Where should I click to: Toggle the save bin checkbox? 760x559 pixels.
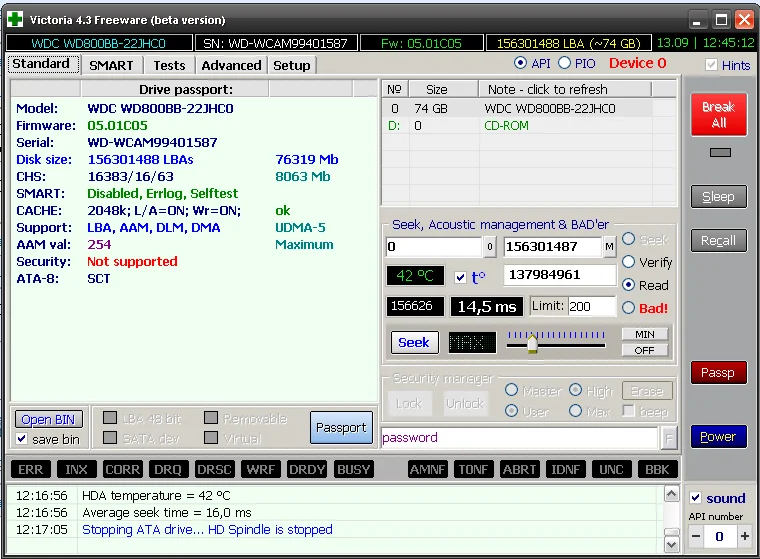pos(22,439)
